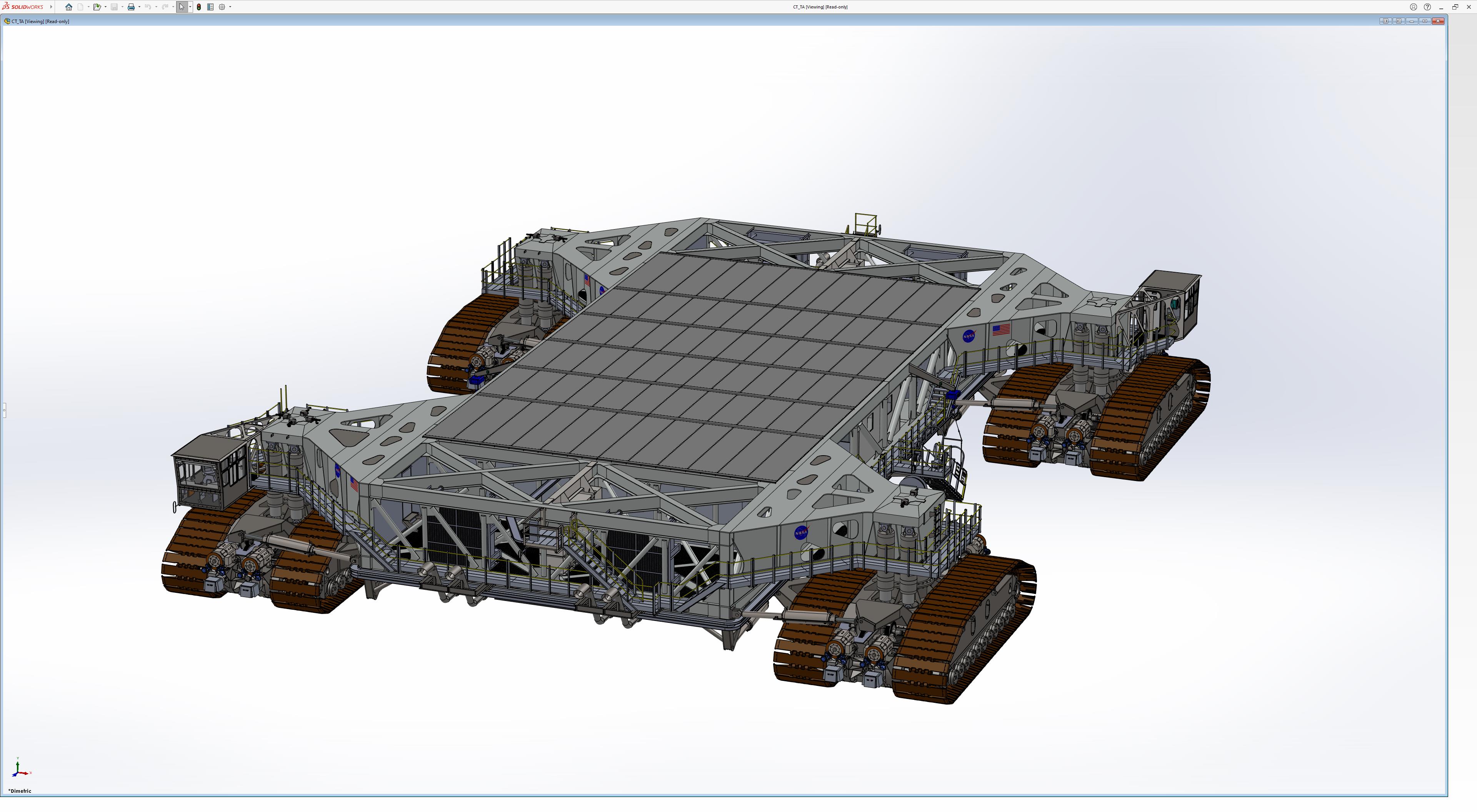Expand the Options gear dropdown arrow
This screenshot has width=1477, height=812.
(230, 7)
